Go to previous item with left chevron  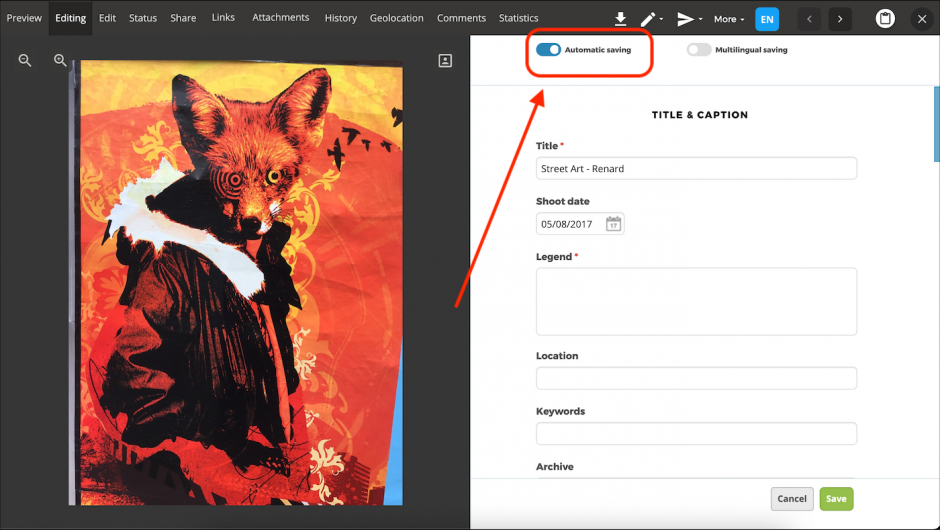click(809, 19)
